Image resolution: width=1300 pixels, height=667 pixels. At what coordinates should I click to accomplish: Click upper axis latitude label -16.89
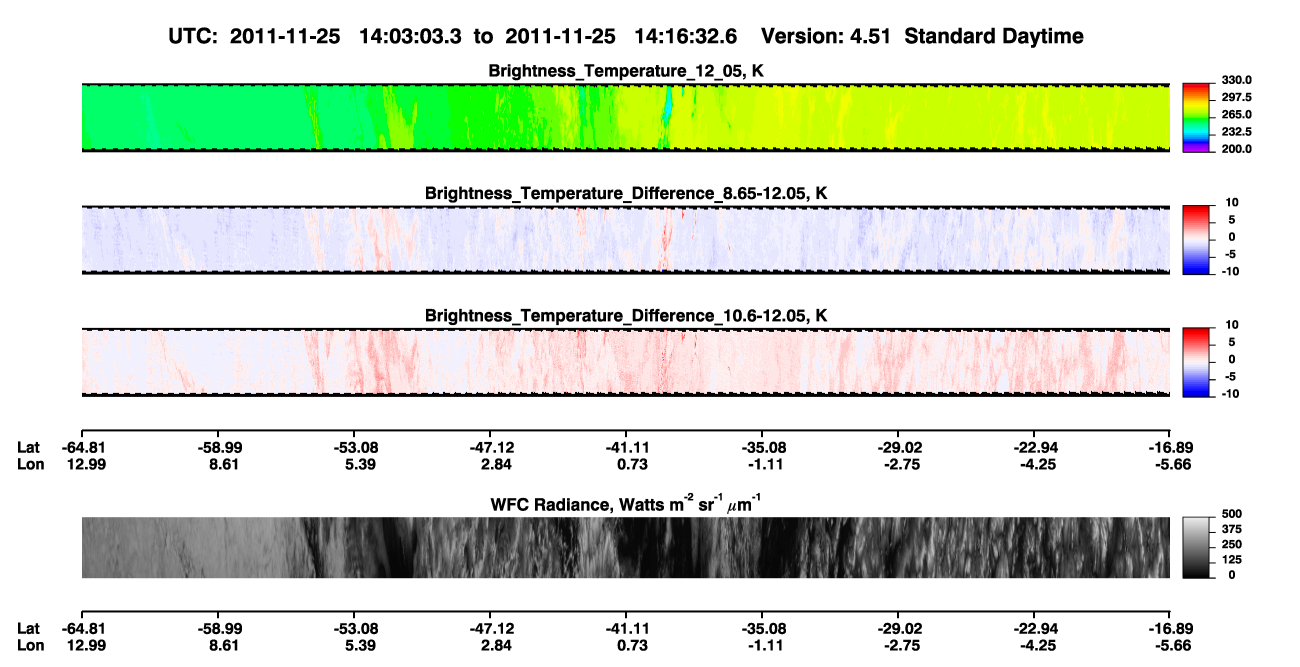click(x=1171, y=447)
